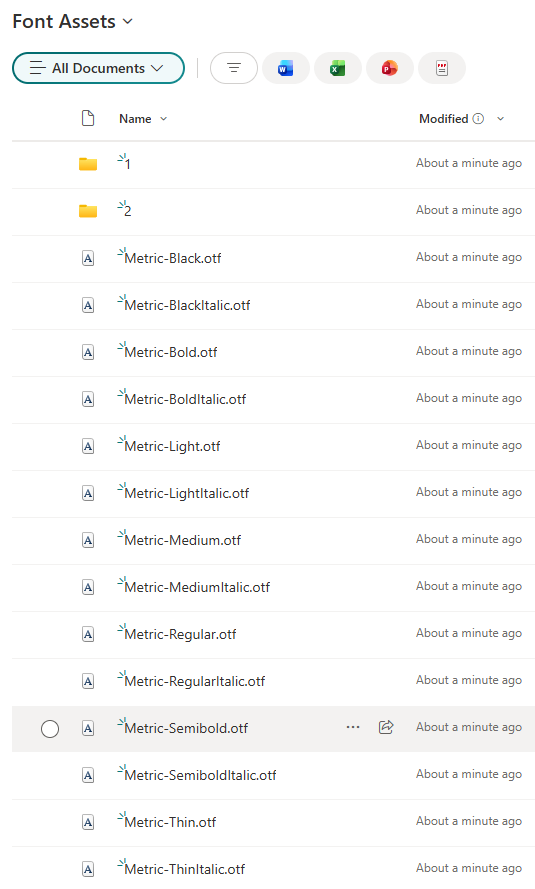
Task: Open the All Documents view dropdown
Action: pos(98,68)
